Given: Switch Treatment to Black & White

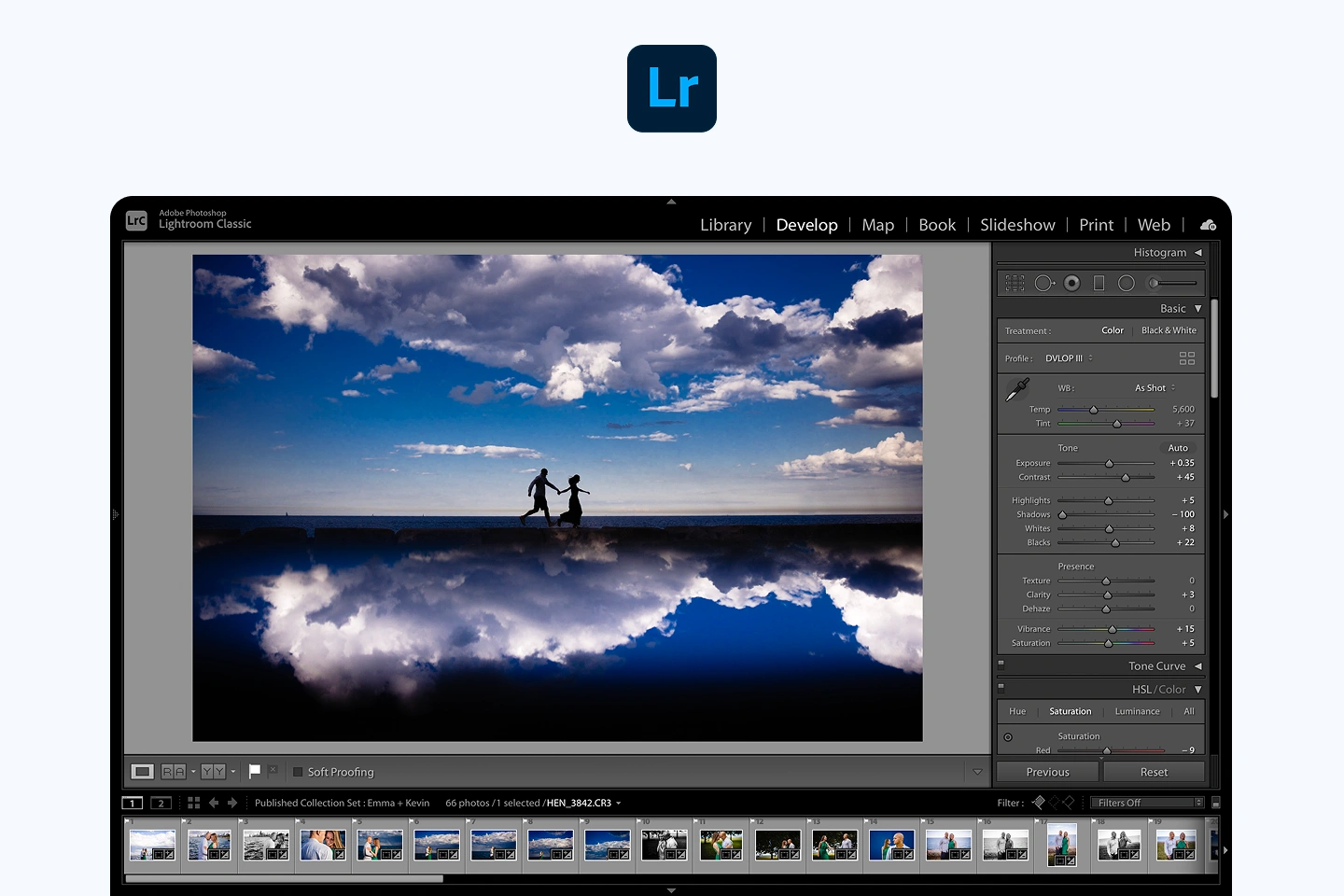Looking at the screenshot, I should pos(1169,329).
